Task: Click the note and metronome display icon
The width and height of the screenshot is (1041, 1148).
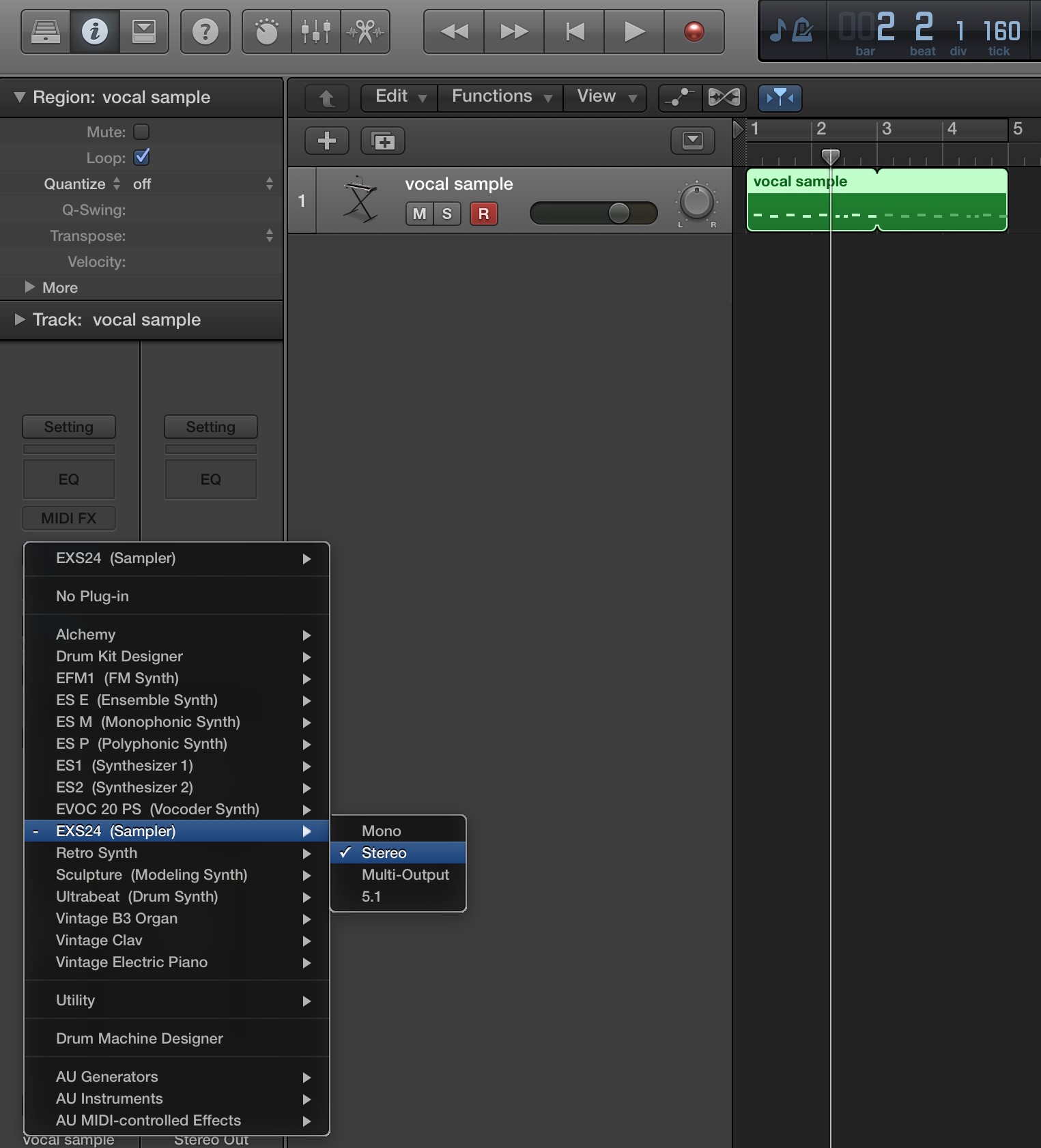Action: click(792, 30)
